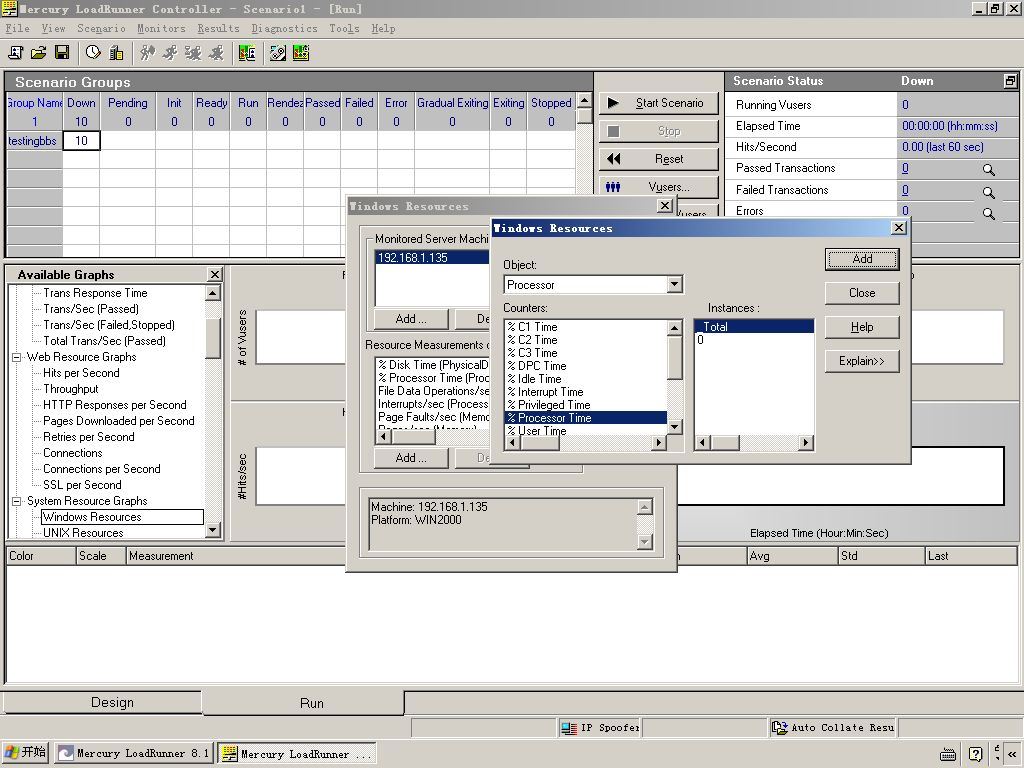
Task: Click the green bar chart toolbar icon
Action: tap(301, 53)
